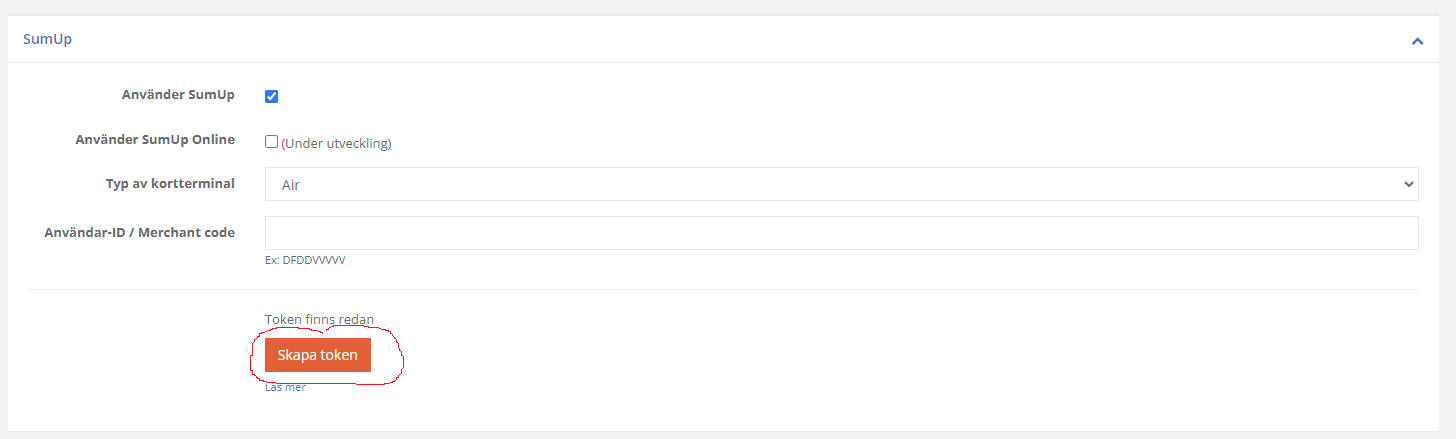Click the "Användar-ID / Merchant code" label

coord(140,233)
